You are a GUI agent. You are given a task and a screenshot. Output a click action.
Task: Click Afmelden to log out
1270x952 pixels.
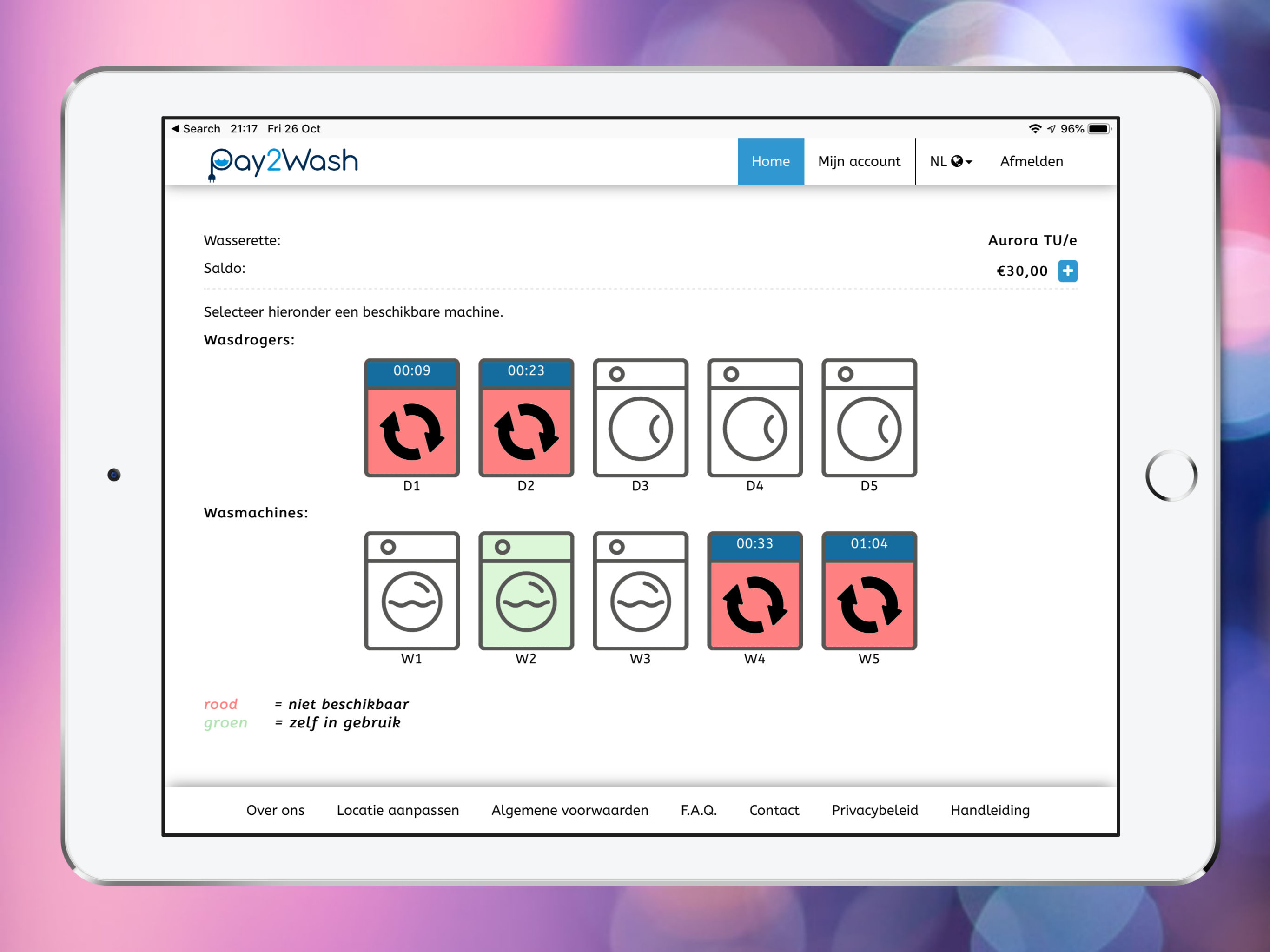click(1031, 161)
